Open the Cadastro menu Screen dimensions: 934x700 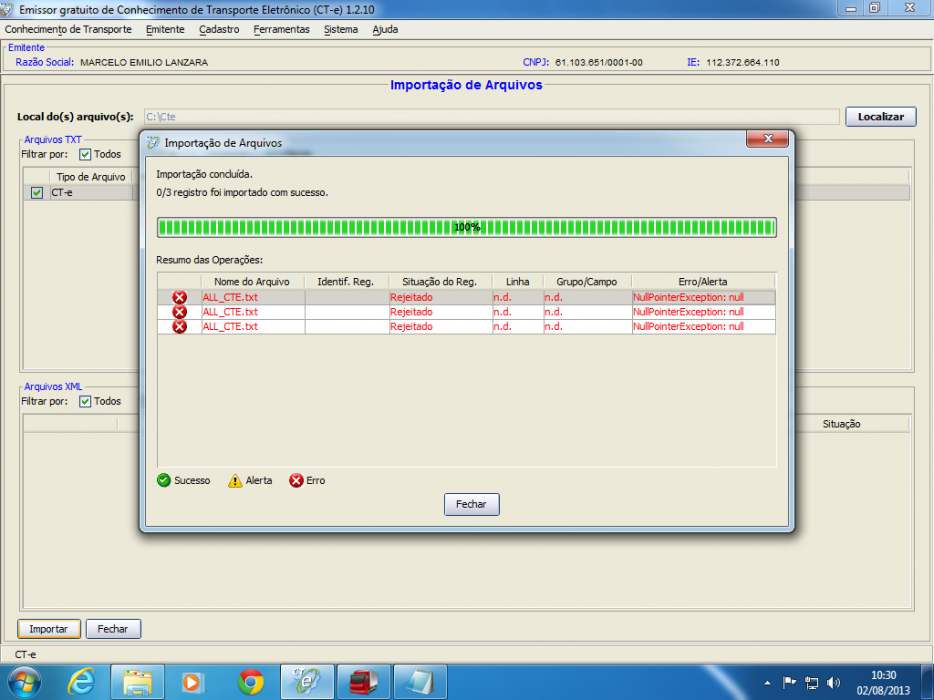click(219, 29)
